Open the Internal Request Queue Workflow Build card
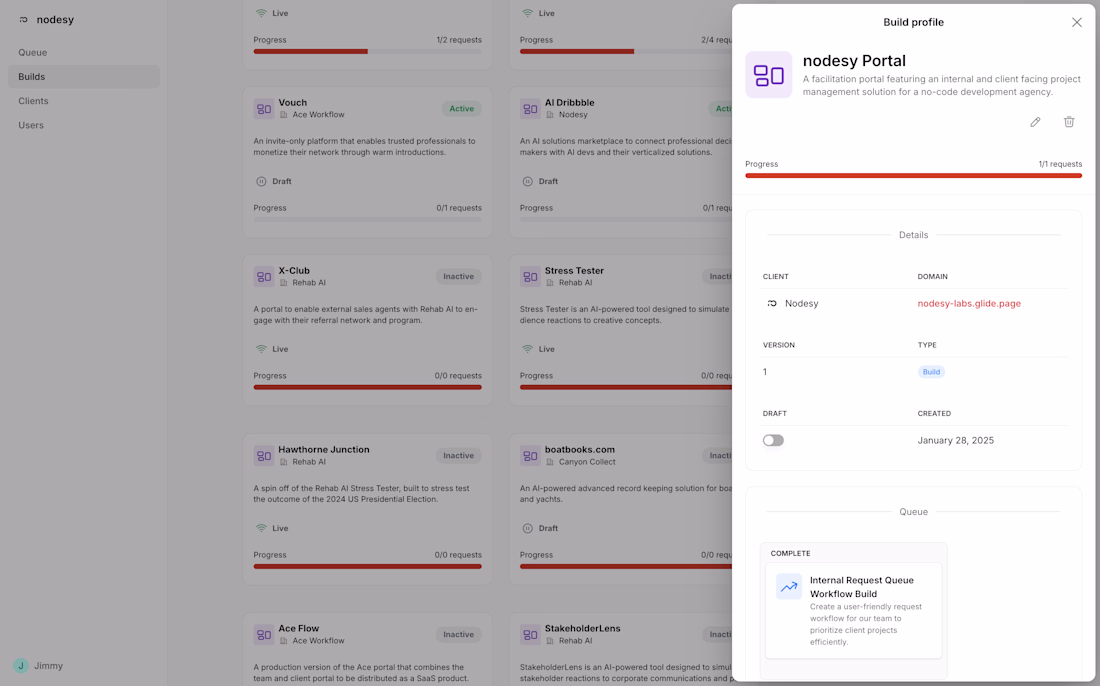 (853, 610)
